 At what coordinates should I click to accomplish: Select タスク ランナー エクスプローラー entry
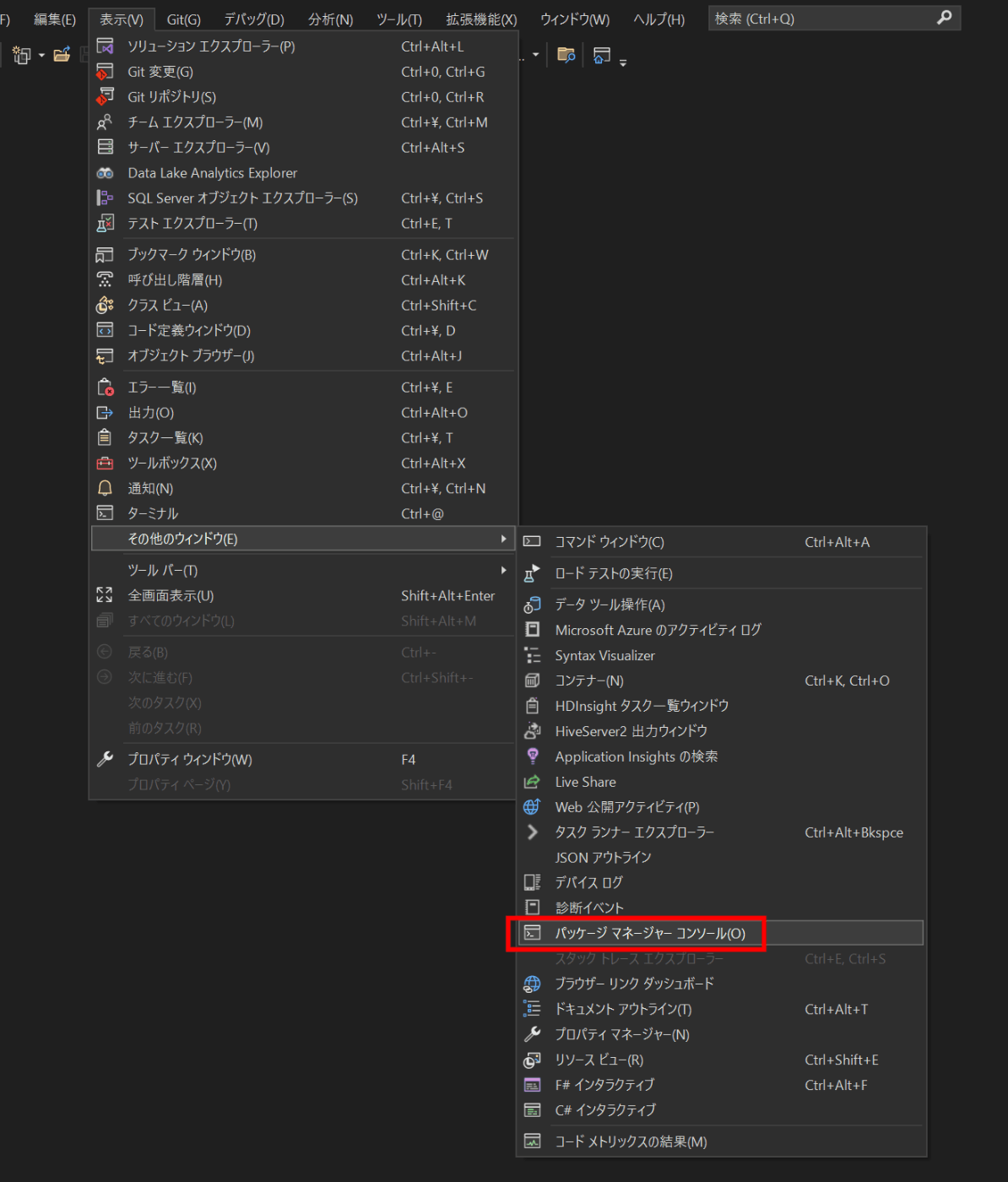(x=721, y=832)
